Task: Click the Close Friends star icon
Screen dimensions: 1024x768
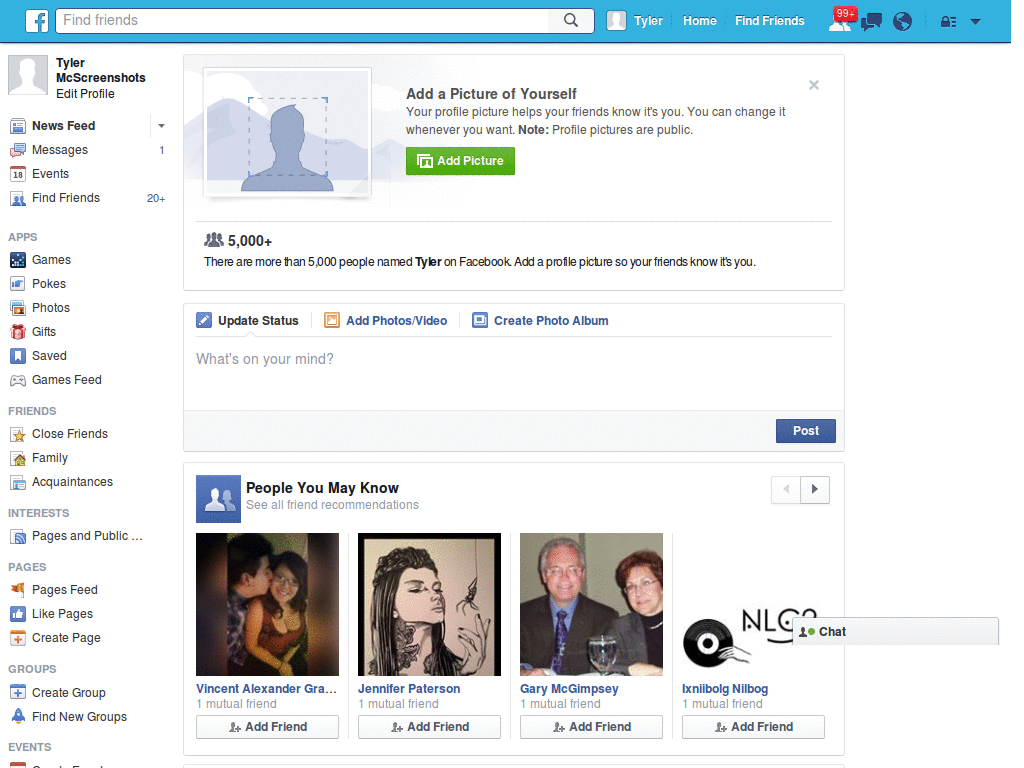Action: pos(18,434)
